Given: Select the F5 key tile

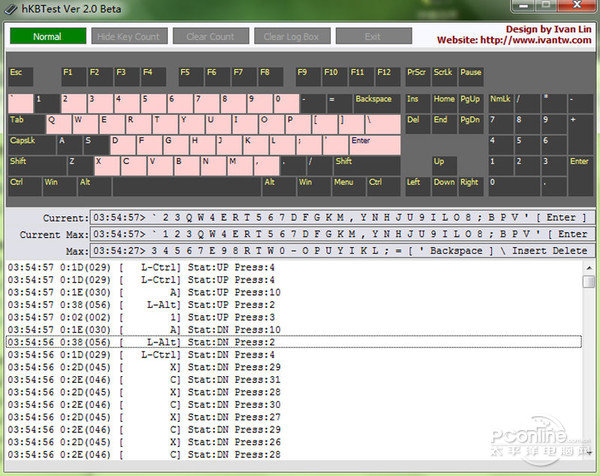Looking at the screenshot, I should [191, 77].
